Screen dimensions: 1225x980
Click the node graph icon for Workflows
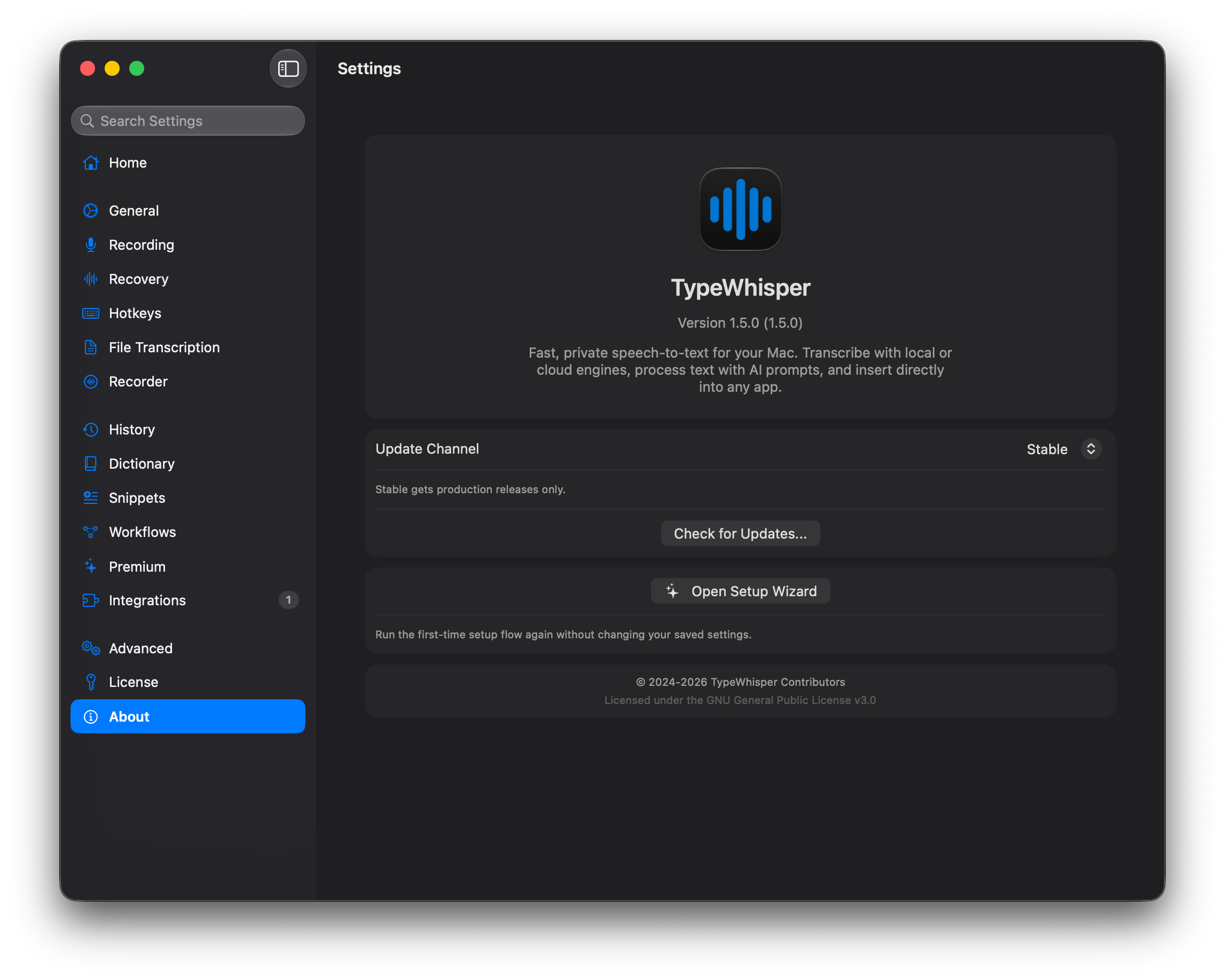[90, 532]
